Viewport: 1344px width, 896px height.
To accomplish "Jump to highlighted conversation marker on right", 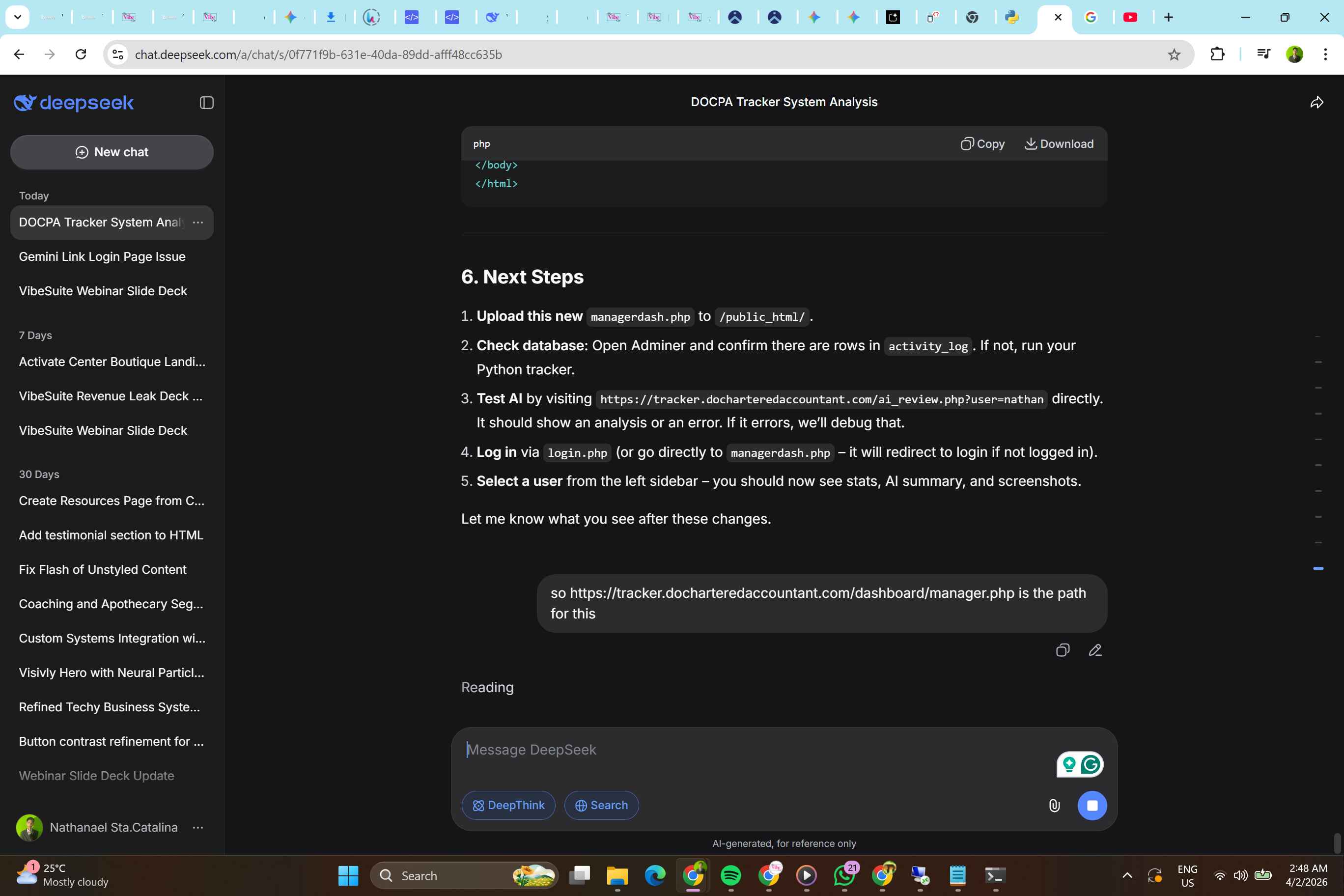I will [1318, 568].
